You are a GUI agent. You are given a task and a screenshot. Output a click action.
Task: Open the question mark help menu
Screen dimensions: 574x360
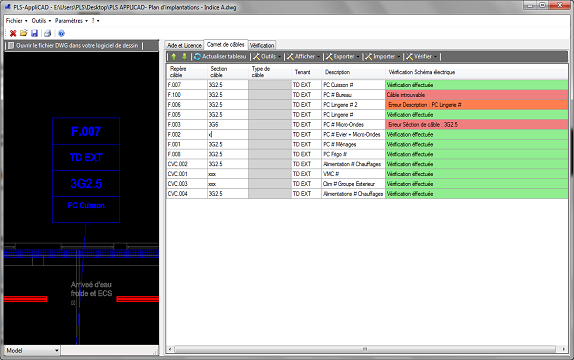95,21
